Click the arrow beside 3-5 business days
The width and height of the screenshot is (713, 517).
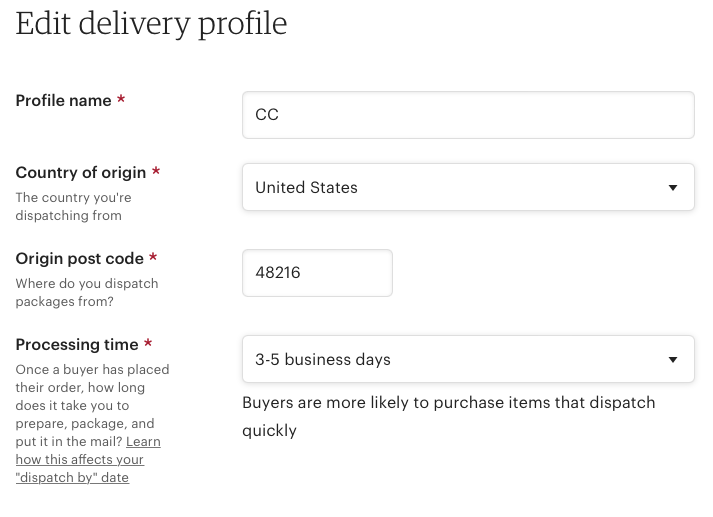point(673,360)
